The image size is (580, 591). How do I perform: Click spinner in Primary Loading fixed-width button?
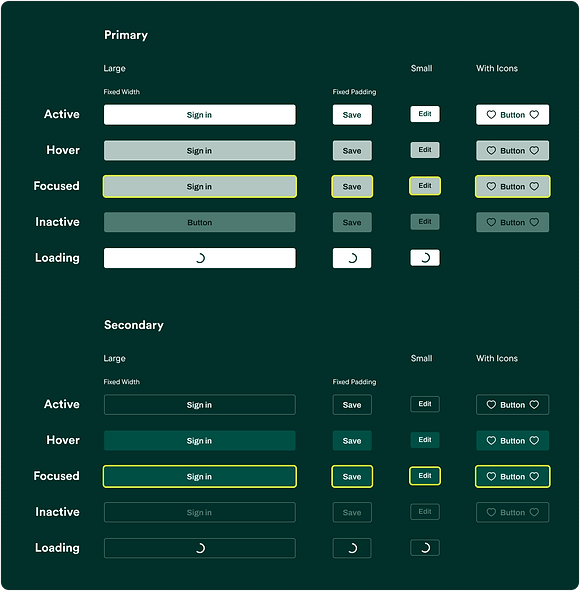[x=200, y=258]
